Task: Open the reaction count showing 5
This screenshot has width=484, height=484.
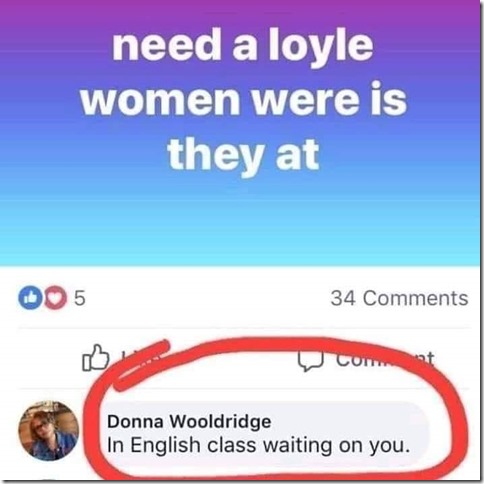Action: pos(80,298)
